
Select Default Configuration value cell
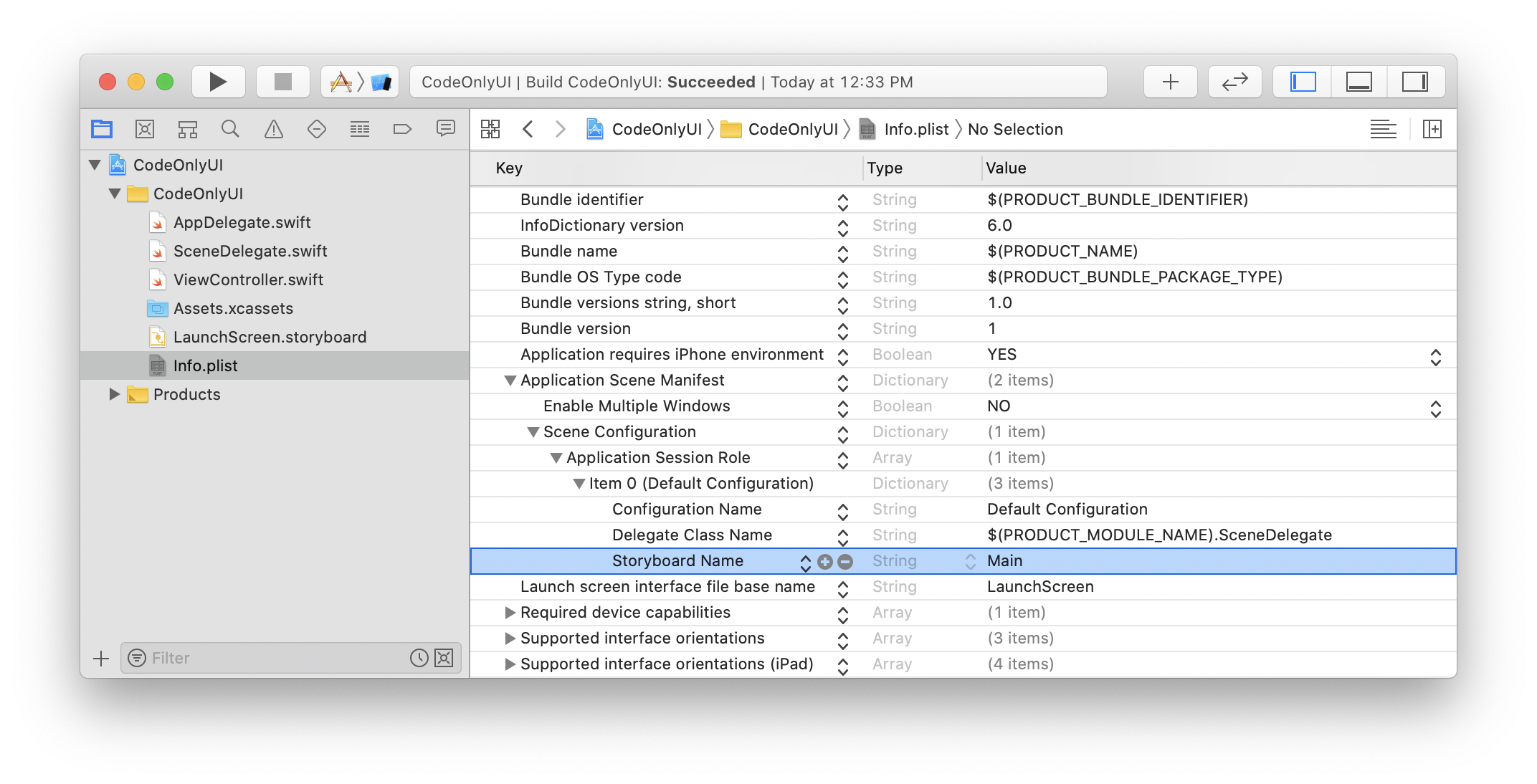1219,510
